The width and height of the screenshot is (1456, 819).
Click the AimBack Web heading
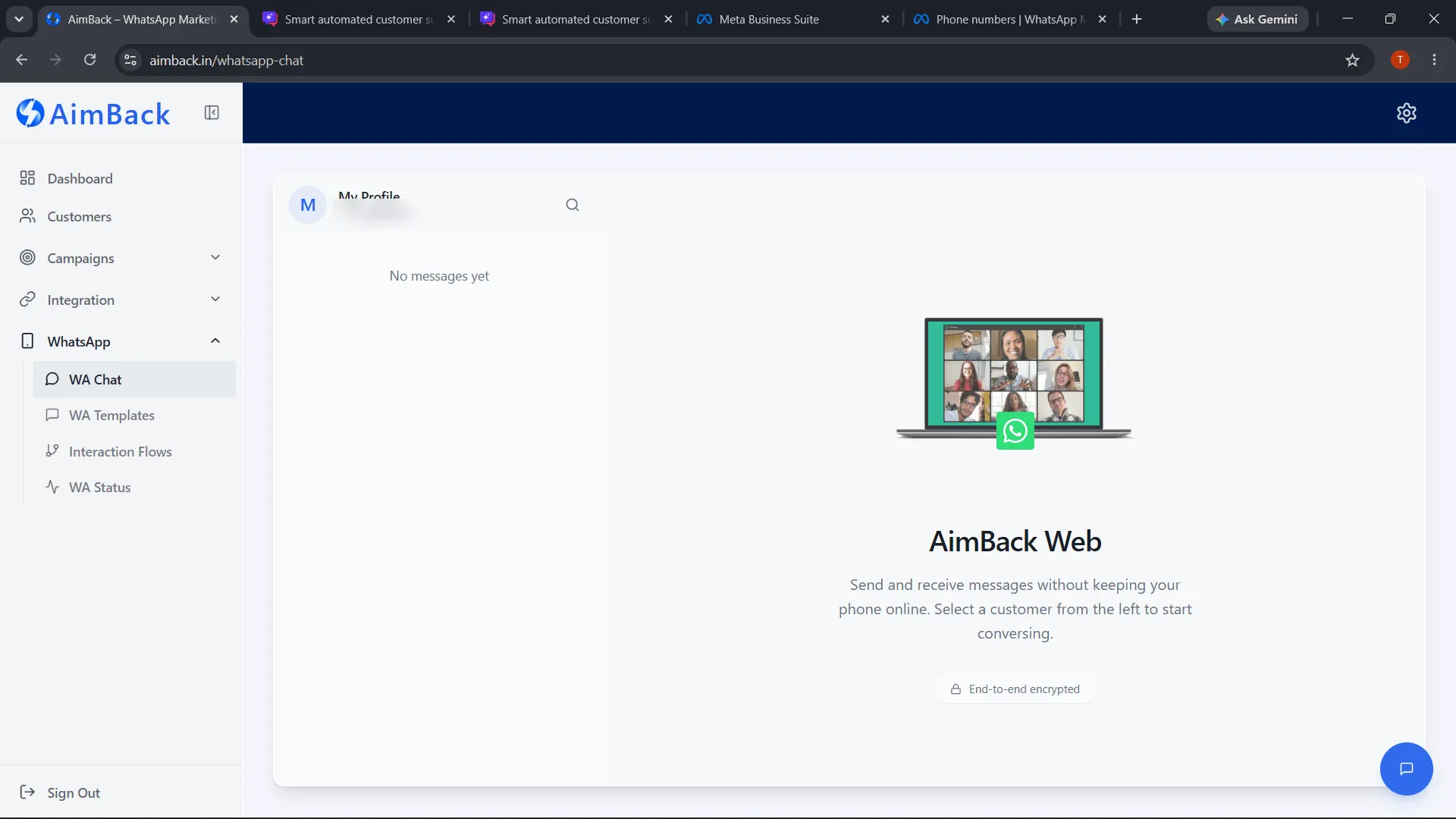tap(1015, 541)
